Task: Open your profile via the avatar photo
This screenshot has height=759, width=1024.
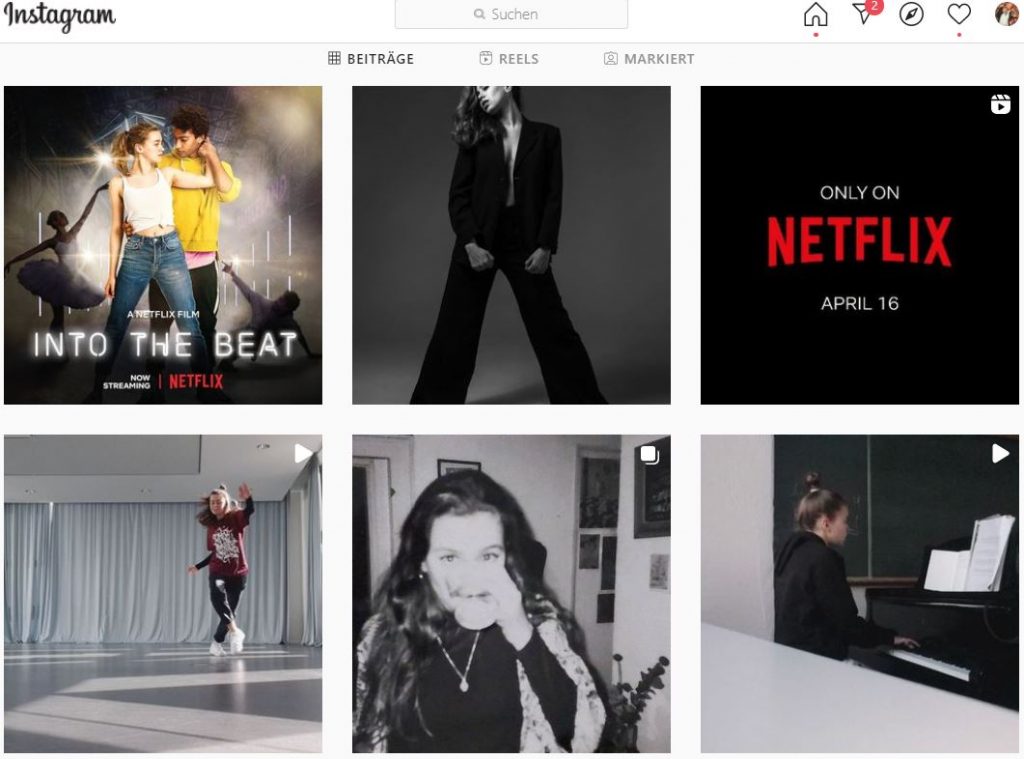Action: pos(1006,14)
